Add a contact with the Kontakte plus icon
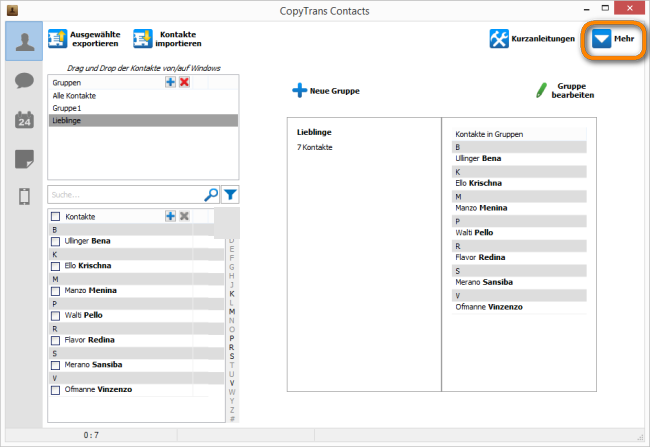 click(x=170, y=216)
